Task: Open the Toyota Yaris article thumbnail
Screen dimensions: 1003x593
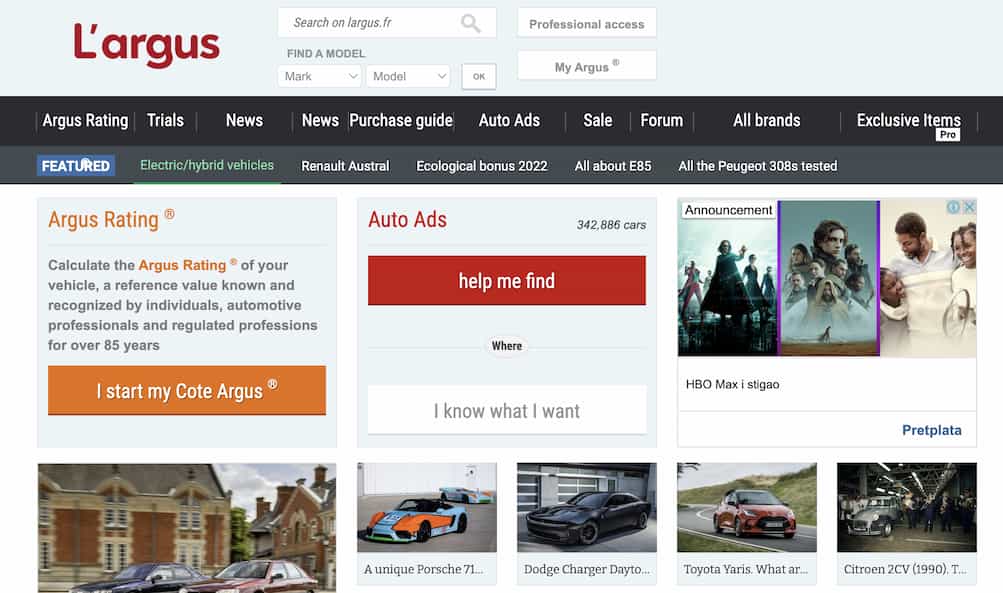Action: coord(746,508)
